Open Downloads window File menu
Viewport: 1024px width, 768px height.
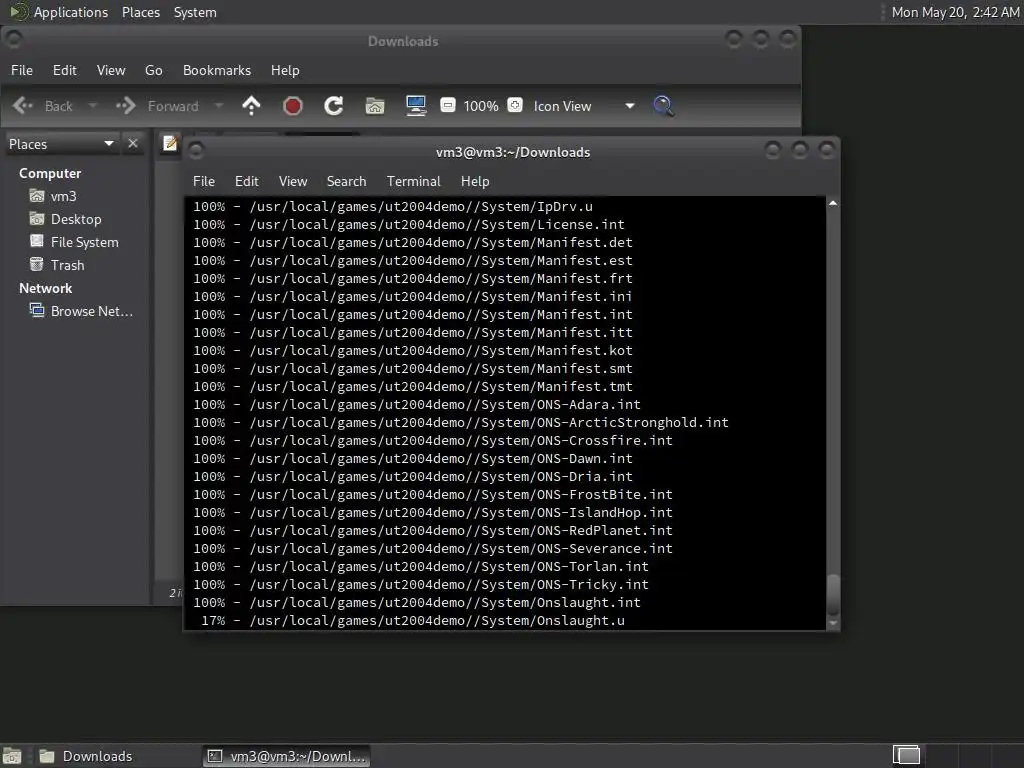[x=22, y=70]
